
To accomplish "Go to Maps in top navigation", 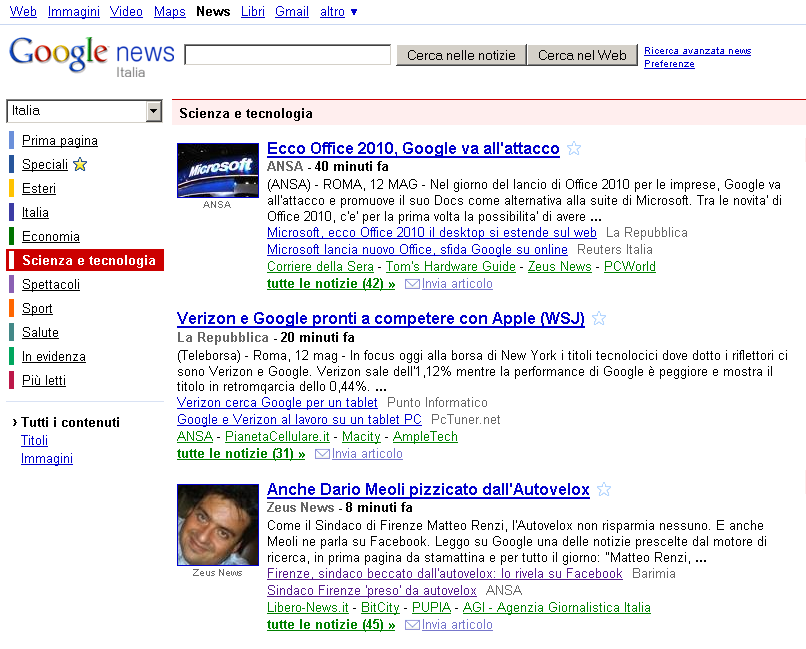I will pyautogui.click(x=170, y=11).
